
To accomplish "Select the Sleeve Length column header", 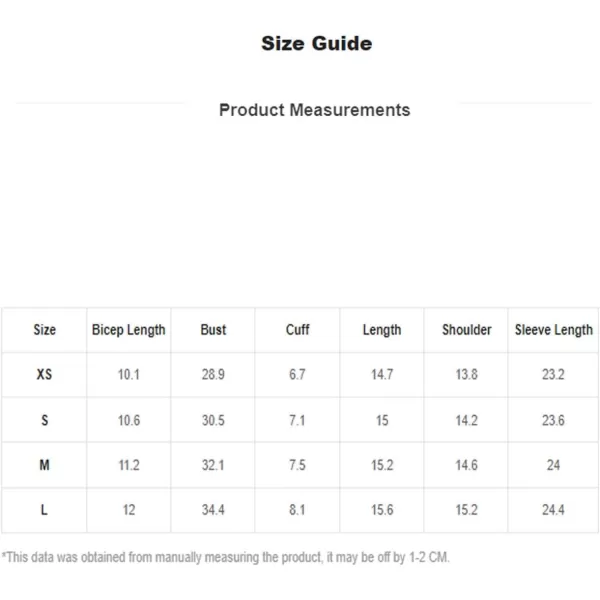I will coord(553,330).
